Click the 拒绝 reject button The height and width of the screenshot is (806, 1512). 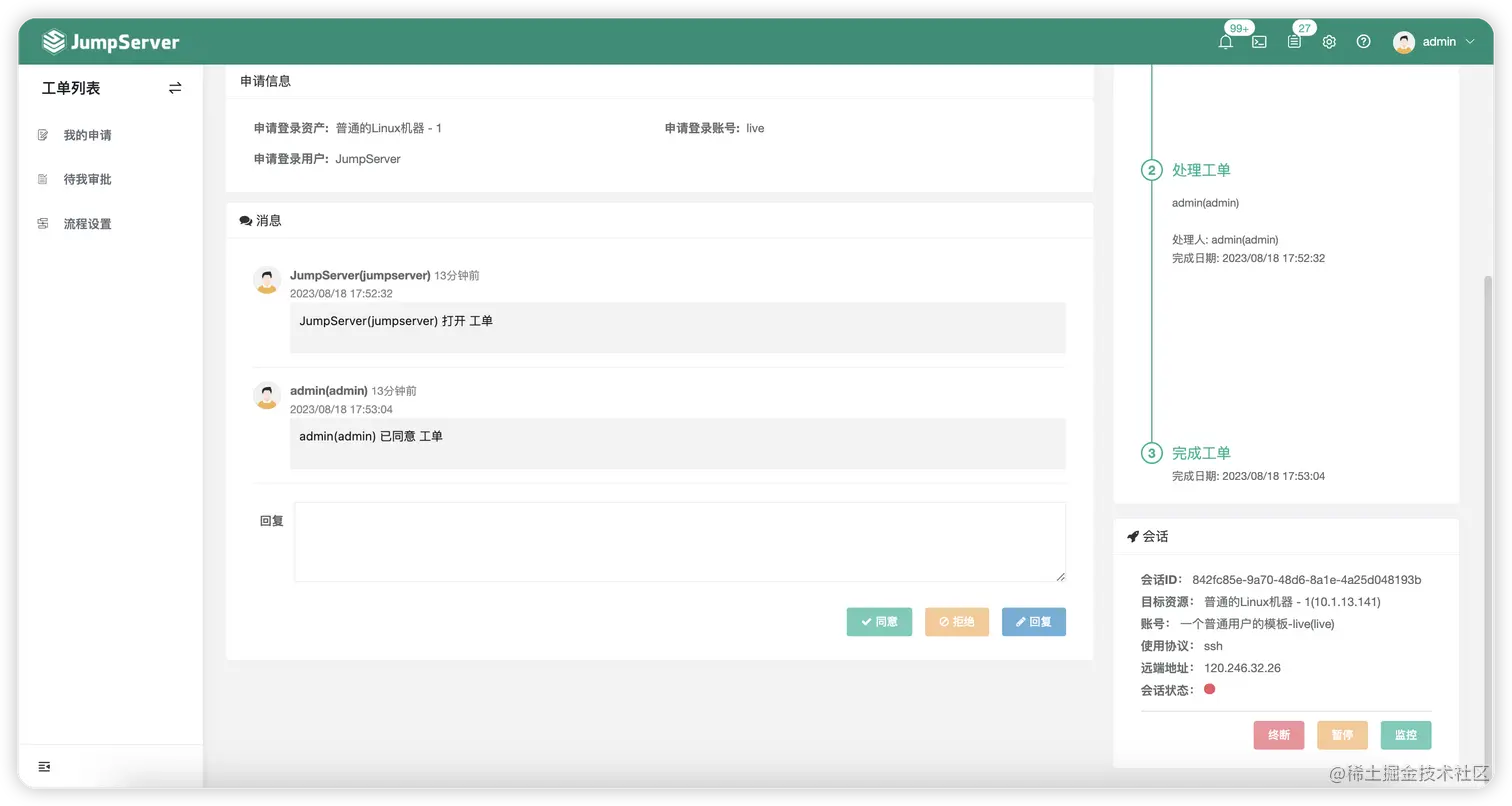[x=957, y=622]
